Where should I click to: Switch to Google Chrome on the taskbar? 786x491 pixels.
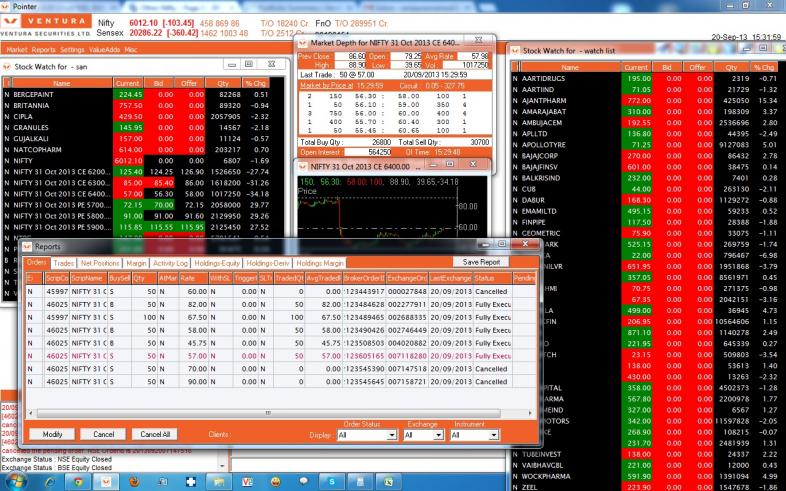(78, 482)
